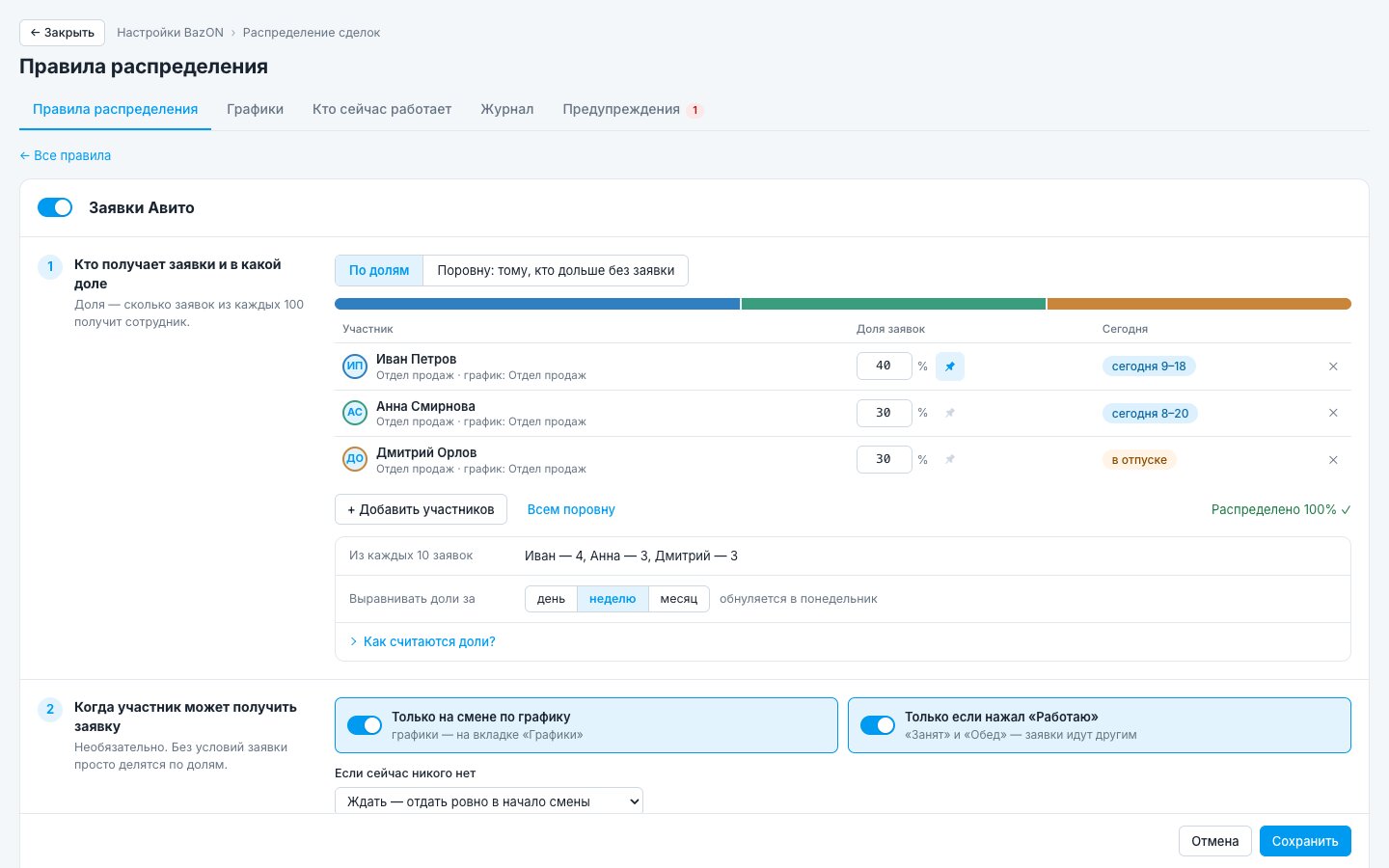The height and width of the screenshot is (868, 1389).
Task: Open the Правила распределения tab
Action: 116,109
